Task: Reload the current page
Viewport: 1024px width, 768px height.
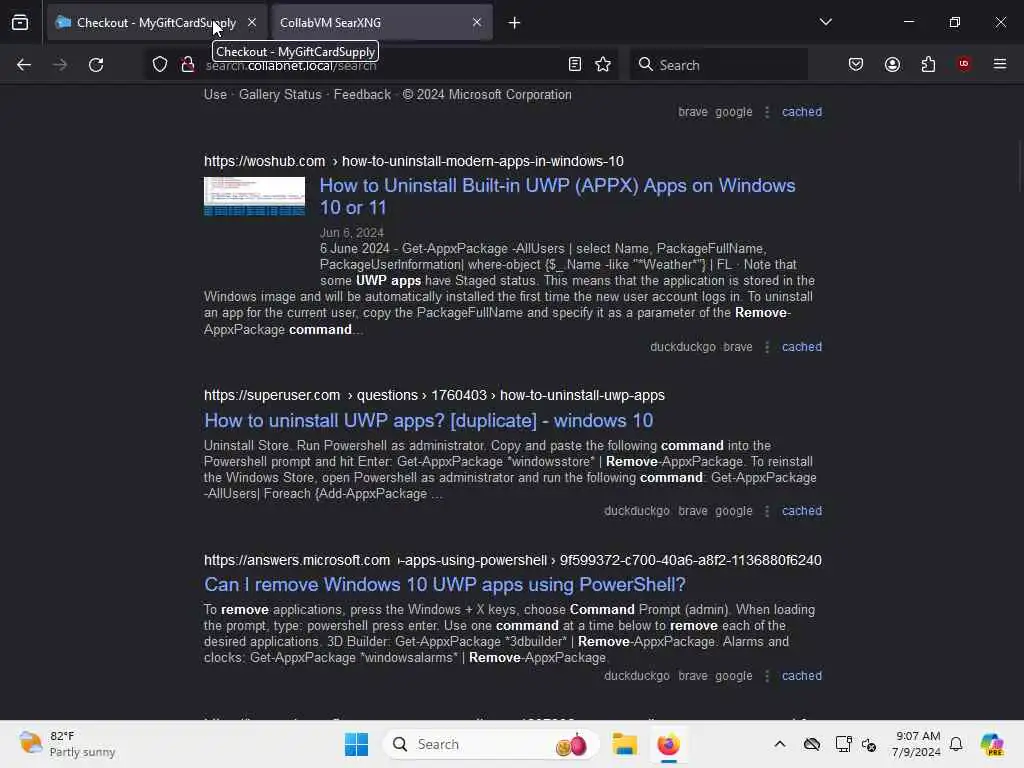Action: point(96,65)
